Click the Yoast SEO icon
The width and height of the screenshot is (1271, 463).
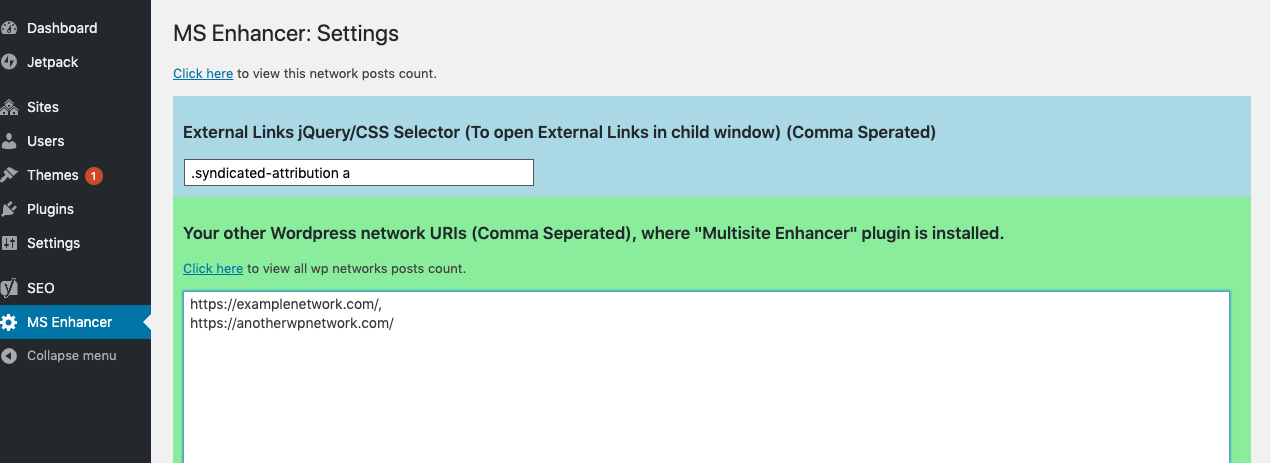(9, 288)
